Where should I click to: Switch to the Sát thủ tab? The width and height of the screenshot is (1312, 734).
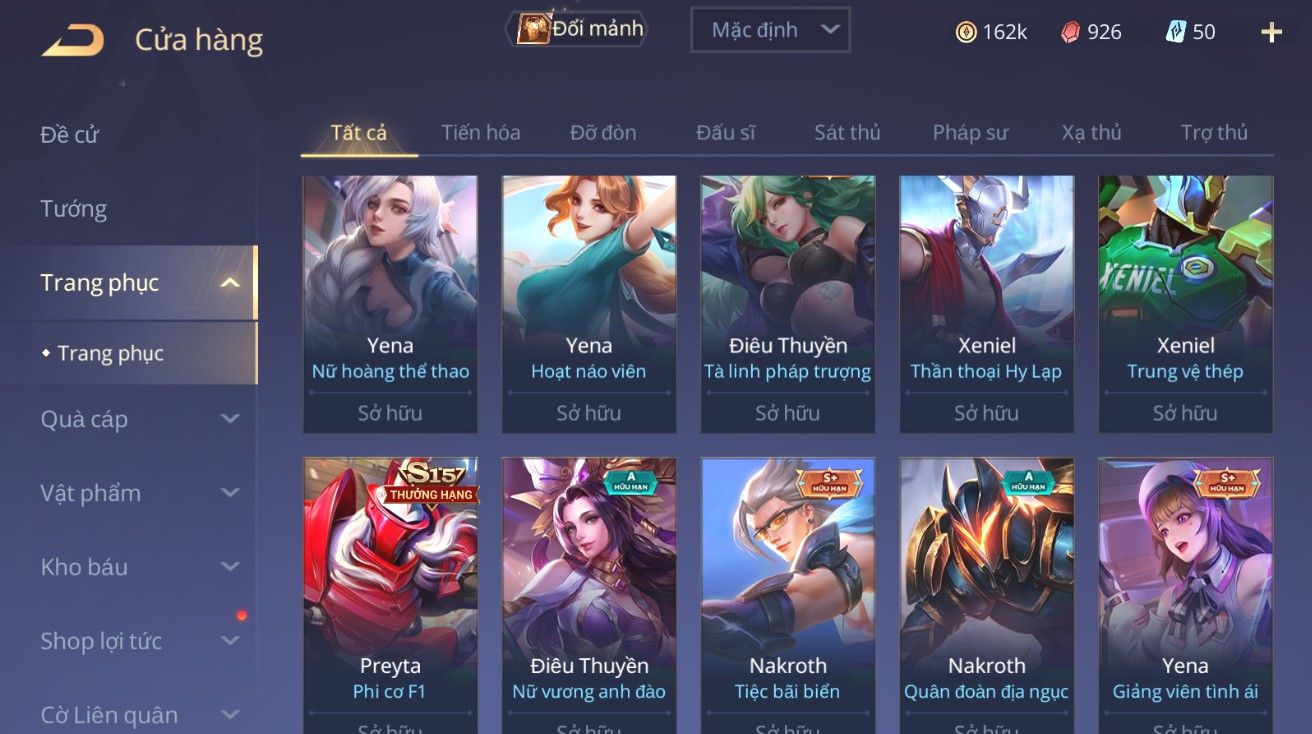point(847,132)
